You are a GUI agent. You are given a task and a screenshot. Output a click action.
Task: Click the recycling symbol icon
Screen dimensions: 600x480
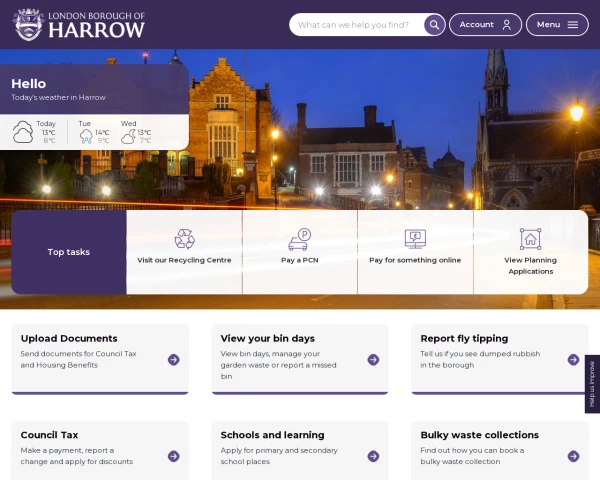click(x=184, y=239)
